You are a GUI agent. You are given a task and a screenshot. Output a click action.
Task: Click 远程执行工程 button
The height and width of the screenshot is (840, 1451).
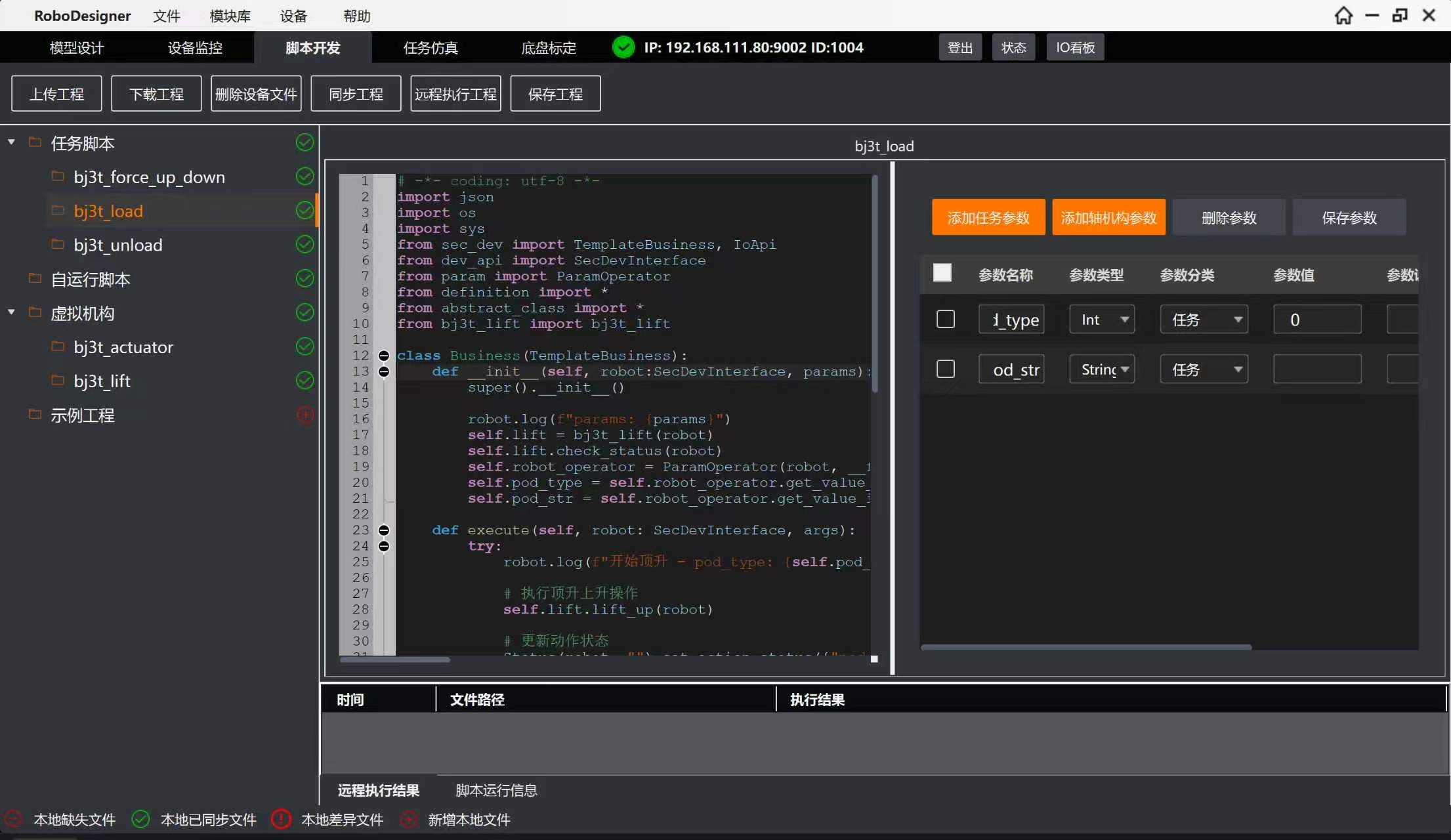click(455, 94)
